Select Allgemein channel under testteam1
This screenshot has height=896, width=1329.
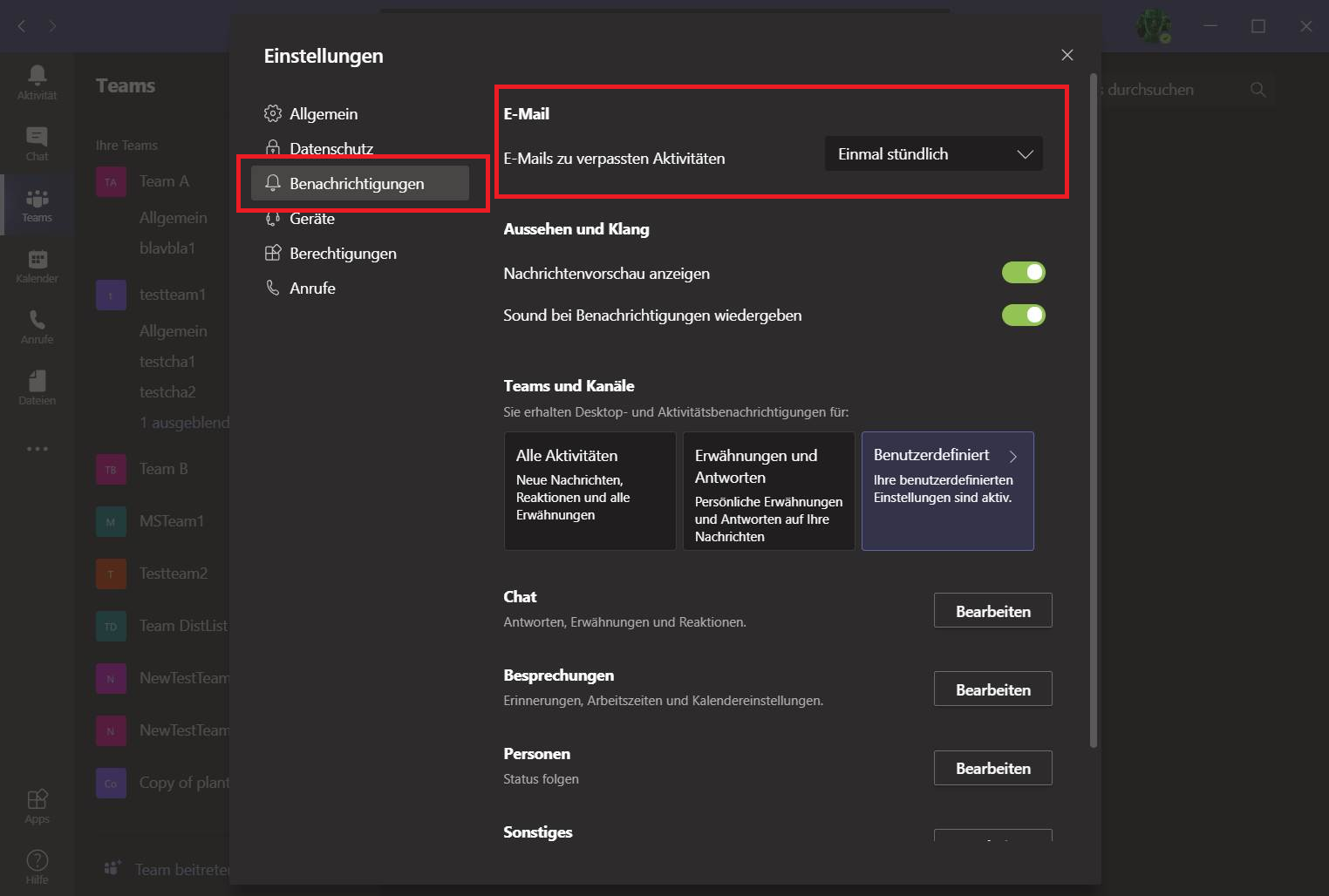coord(173,331)
